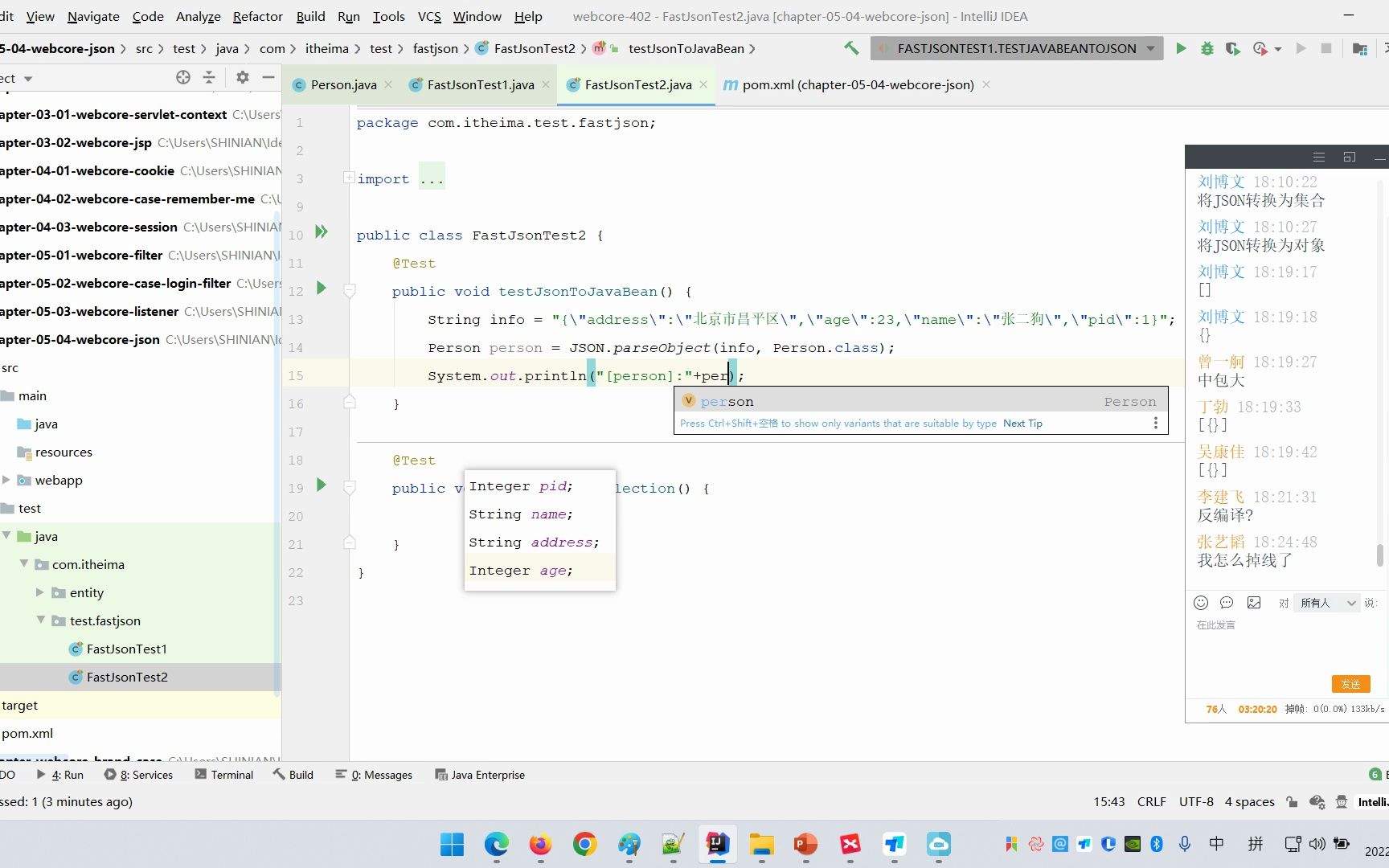Close the FastJsonTest1.java tab
Screen dimensions: 1389x868
click(x=546, y=84)
